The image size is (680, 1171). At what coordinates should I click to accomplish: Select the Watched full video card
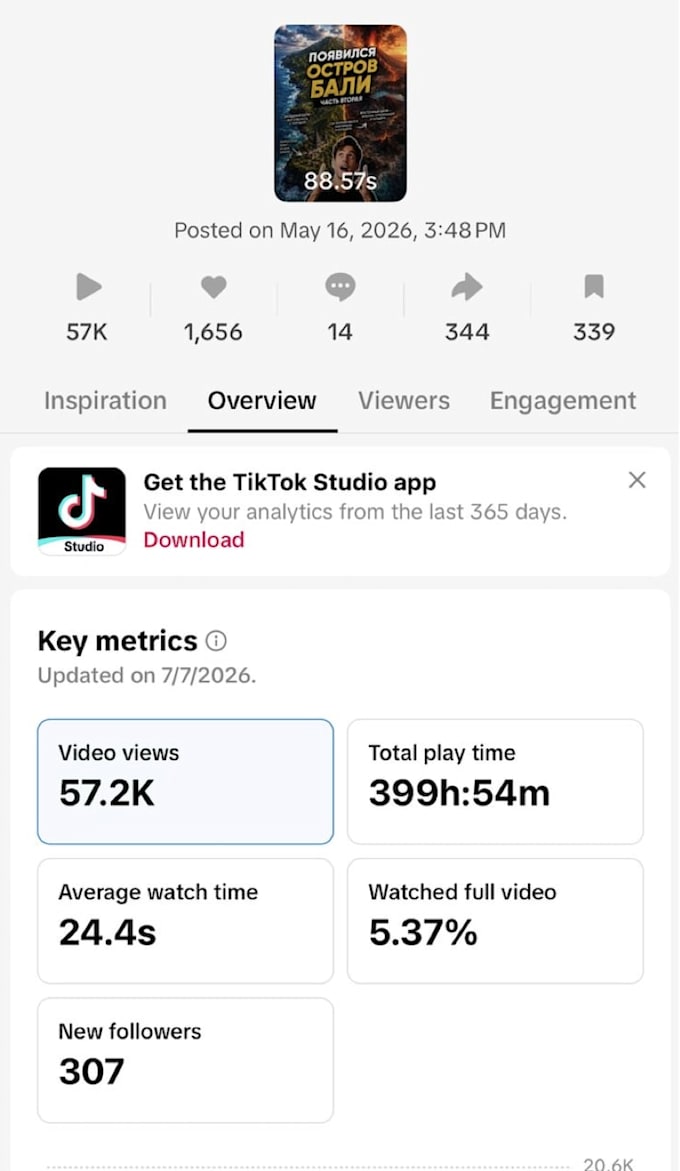click(x=495, y=921)
